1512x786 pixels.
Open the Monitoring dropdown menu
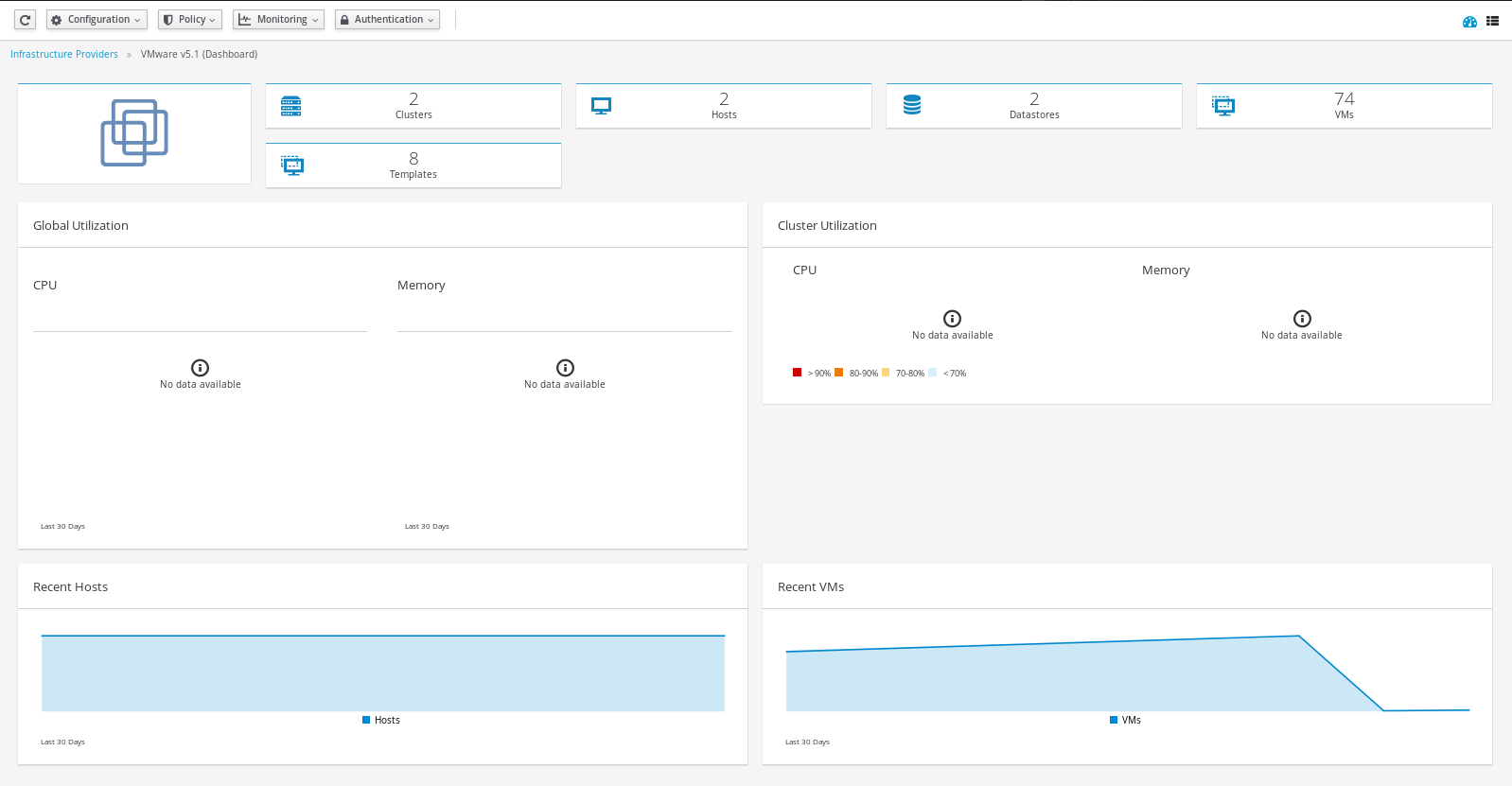[278, 20]
